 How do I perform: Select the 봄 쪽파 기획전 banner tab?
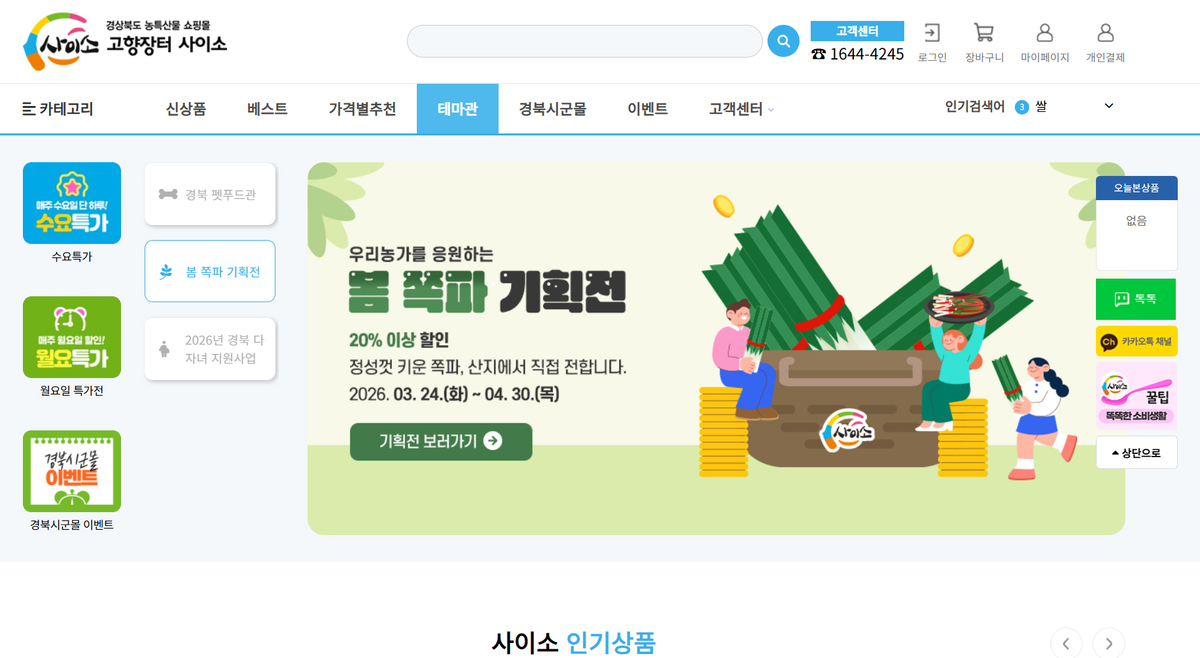click(210, 271)
